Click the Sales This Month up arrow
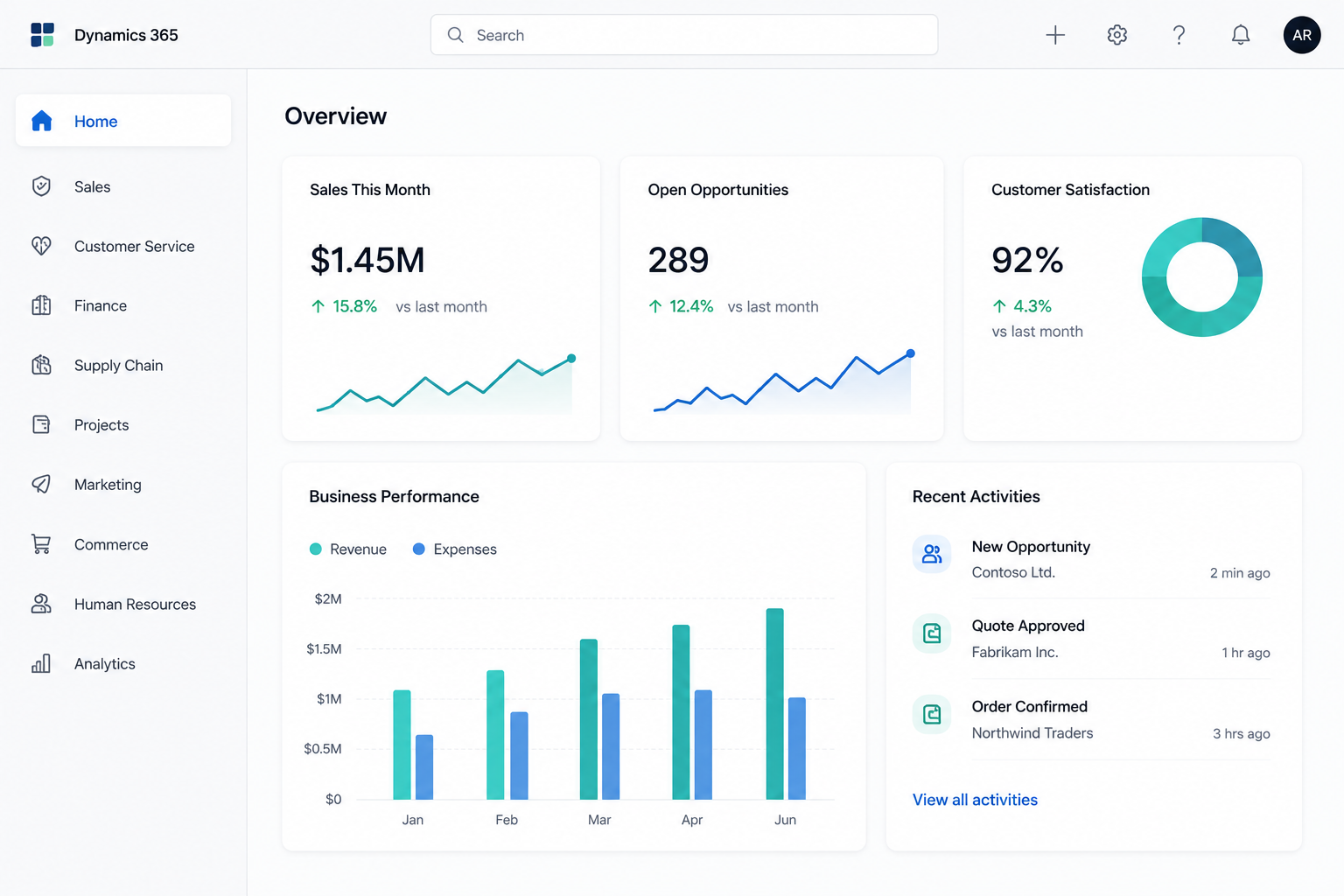This screenshot has height=896, width=1344. 318,306
